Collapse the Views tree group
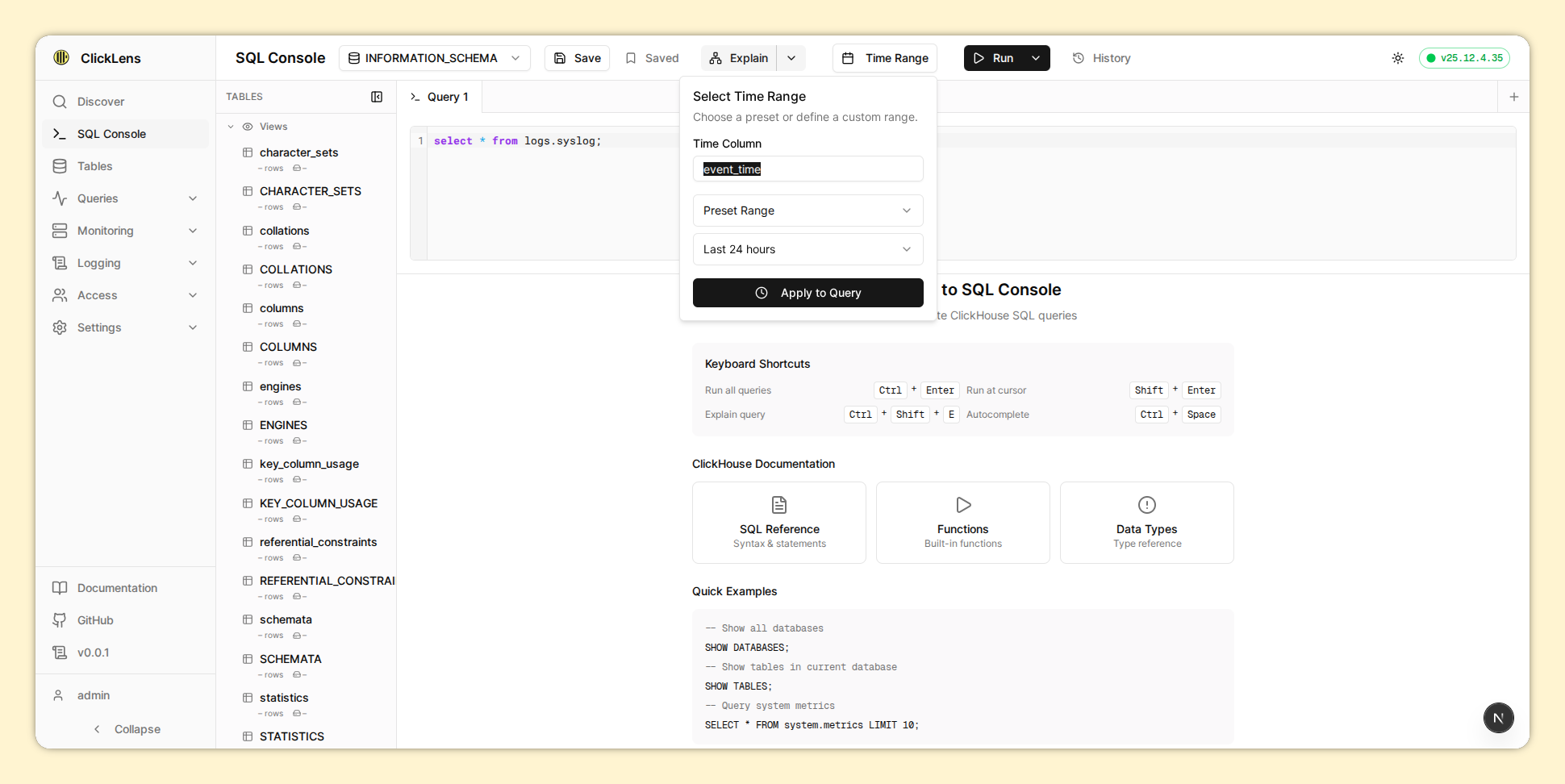This screenshot has width=1565, height=784. coord(232,127)
